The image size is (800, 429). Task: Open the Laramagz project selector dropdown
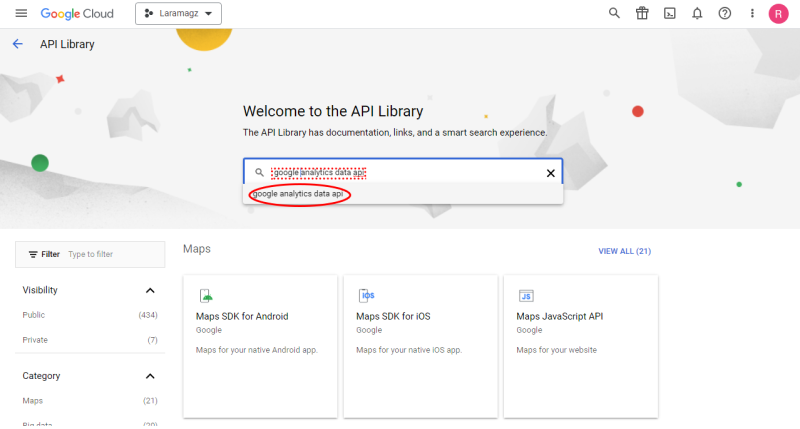coord(178,13)
